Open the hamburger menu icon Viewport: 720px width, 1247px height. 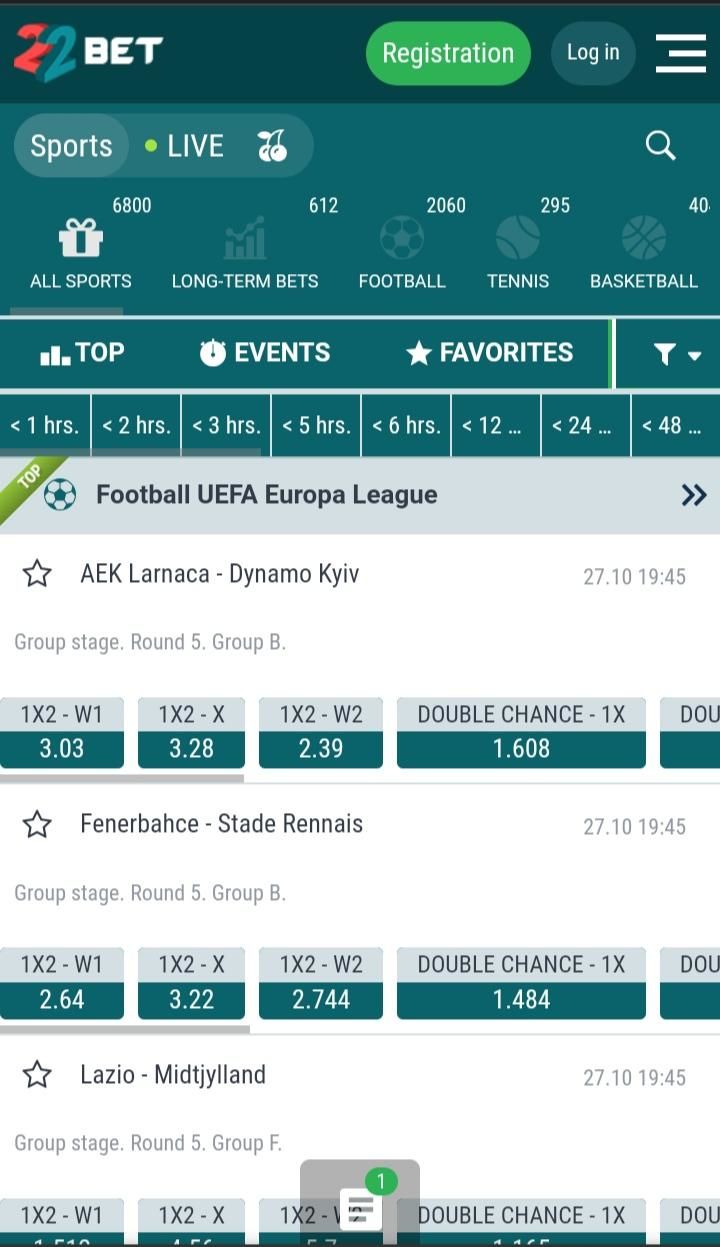click(681, 53)
